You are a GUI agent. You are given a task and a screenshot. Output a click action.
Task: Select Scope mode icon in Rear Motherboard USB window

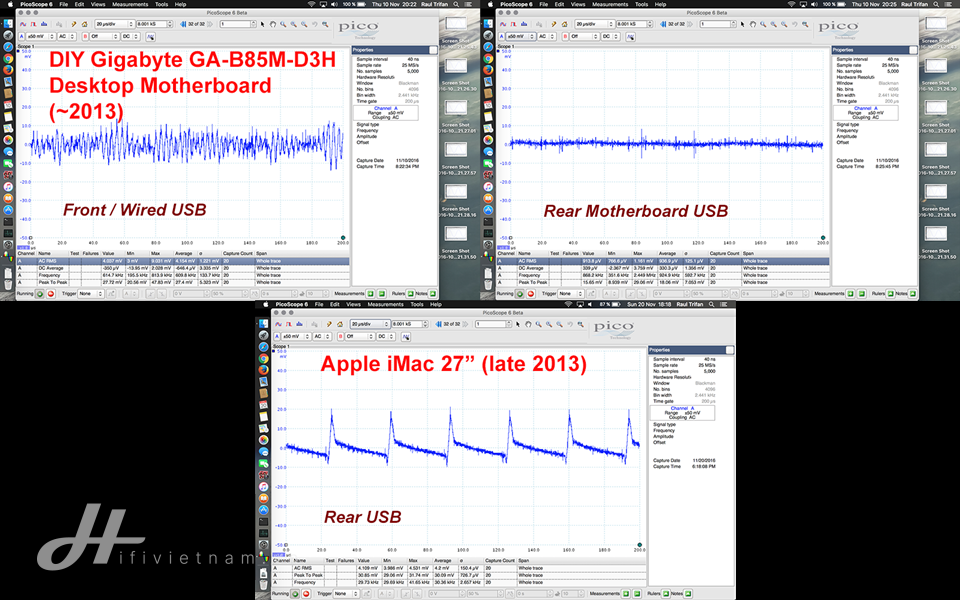[502, 24]
